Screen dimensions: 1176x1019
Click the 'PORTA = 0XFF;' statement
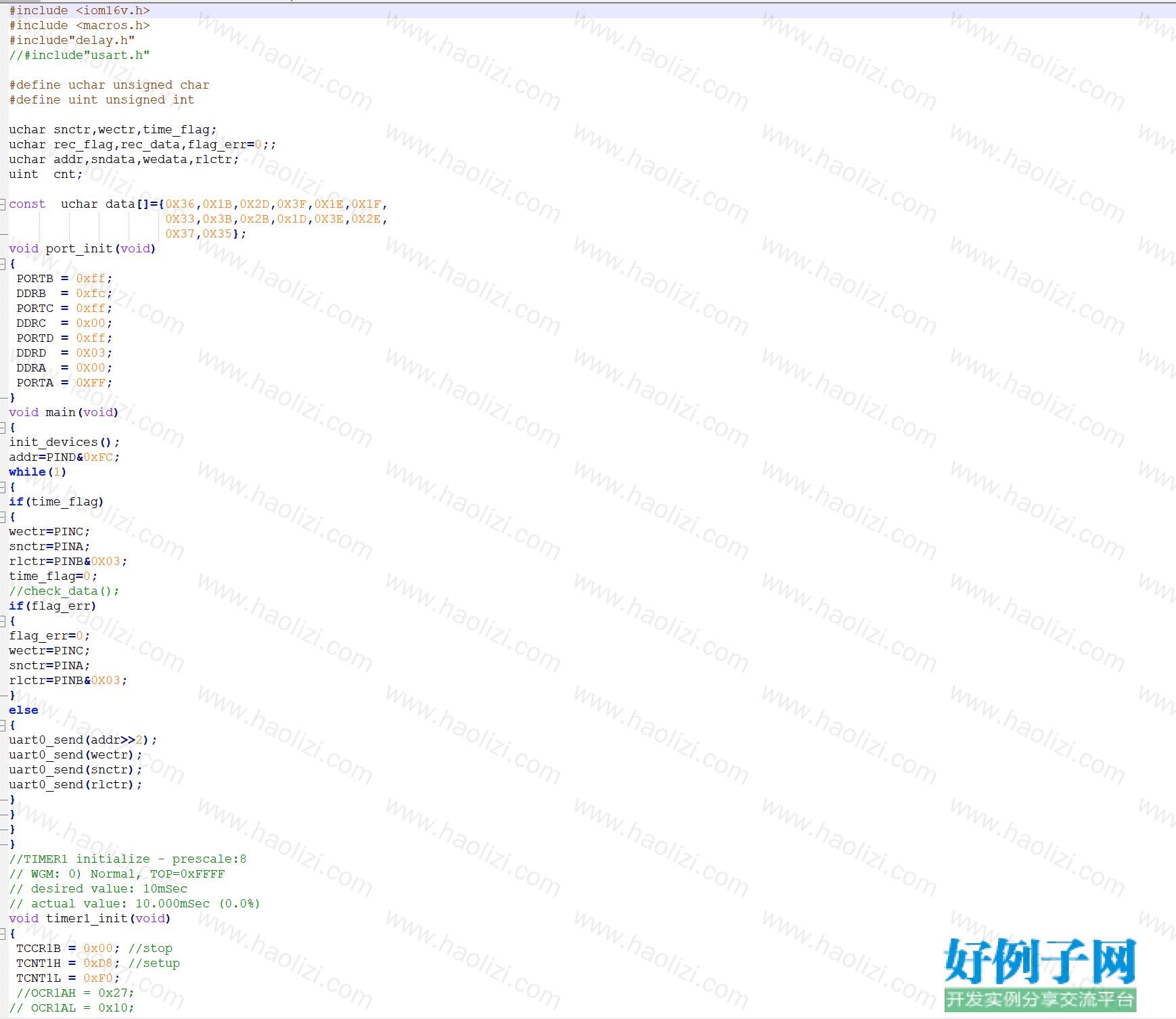tap(64, 383)
